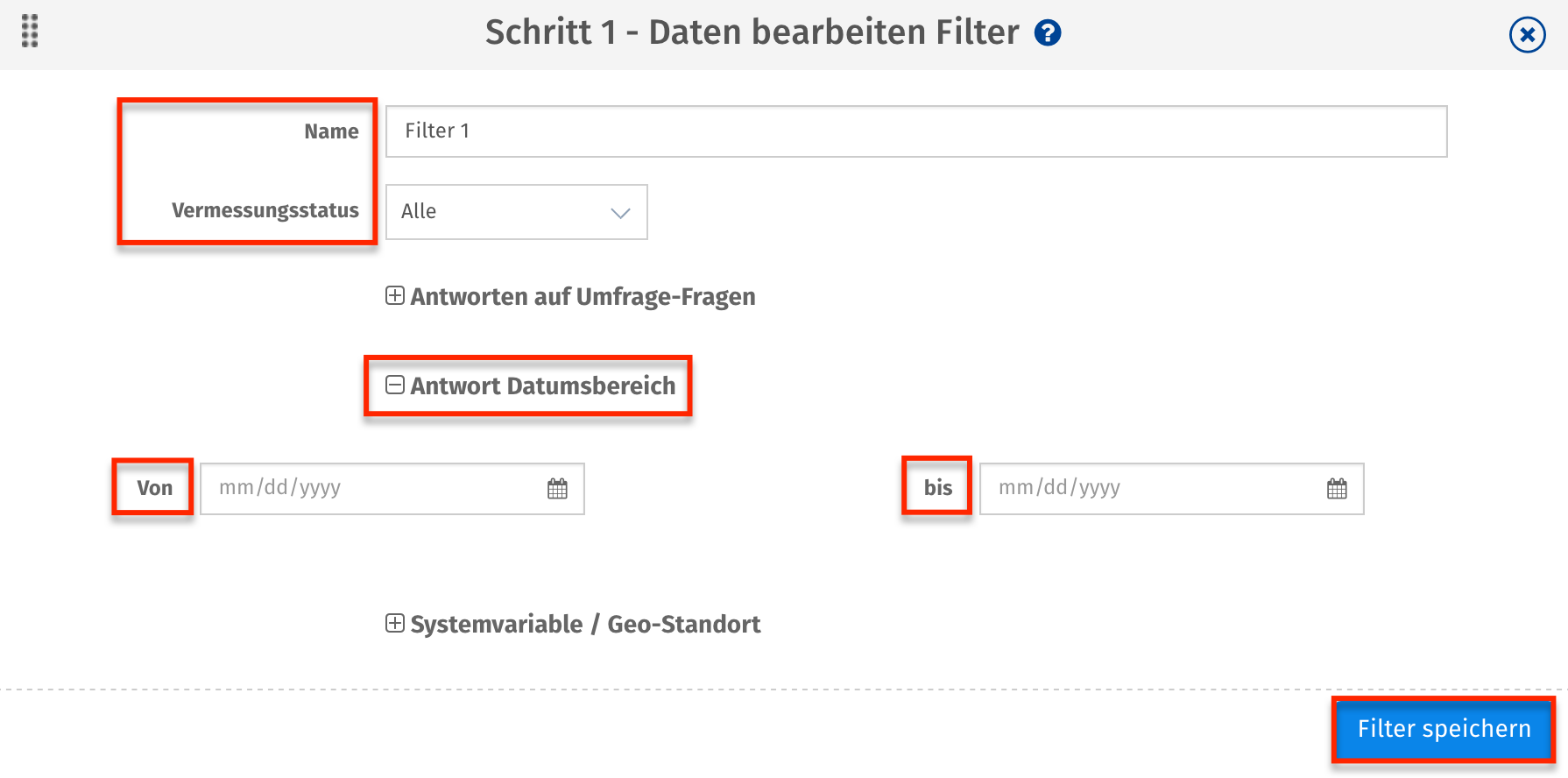Click the minus icon beside Antwort Datumsbereich
Image resolution: width=1568 pixels, height=778 pixels.
tap(394, 385)
